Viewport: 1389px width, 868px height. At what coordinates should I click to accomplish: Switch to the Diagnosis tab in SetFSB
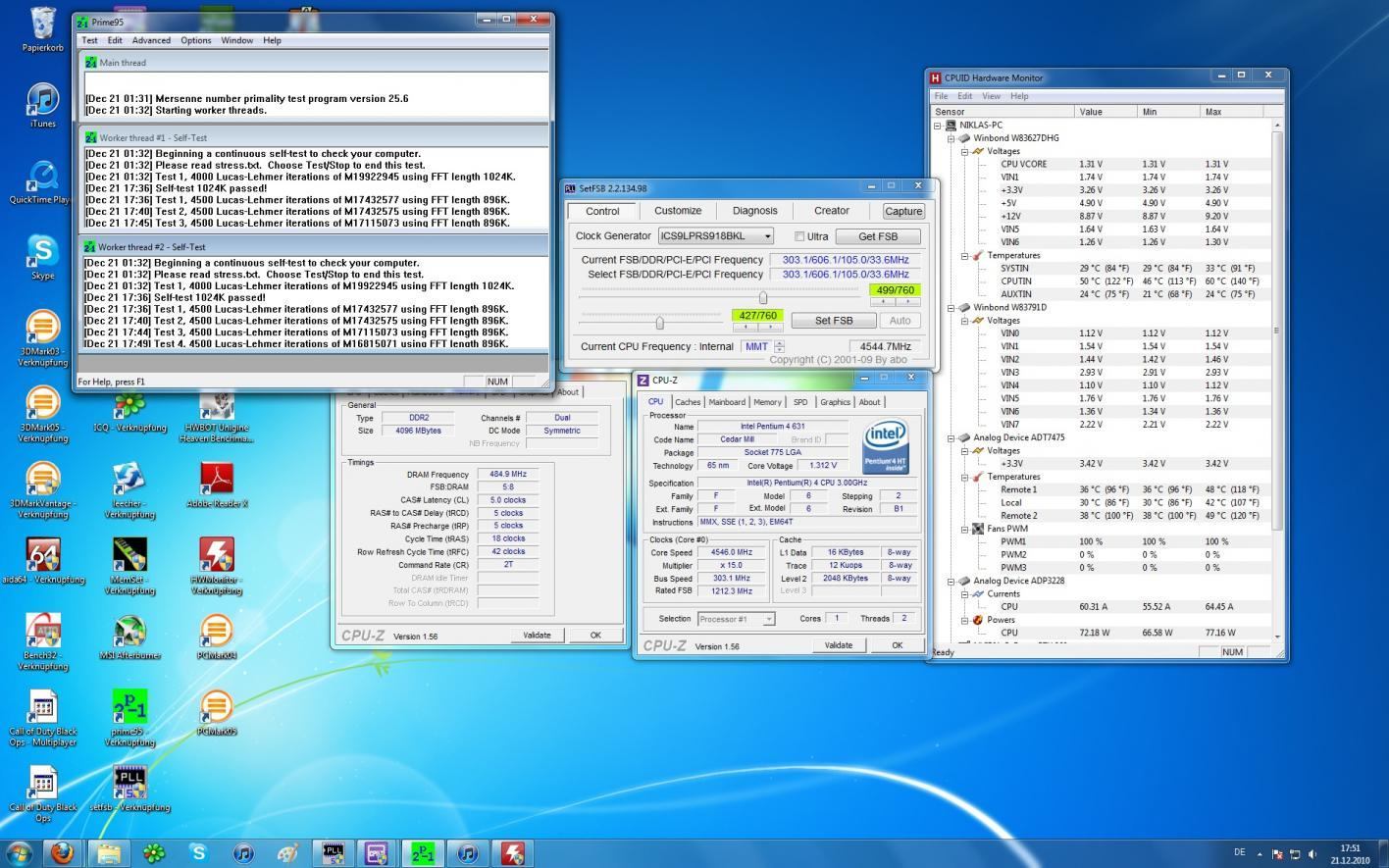pos(754,211)
